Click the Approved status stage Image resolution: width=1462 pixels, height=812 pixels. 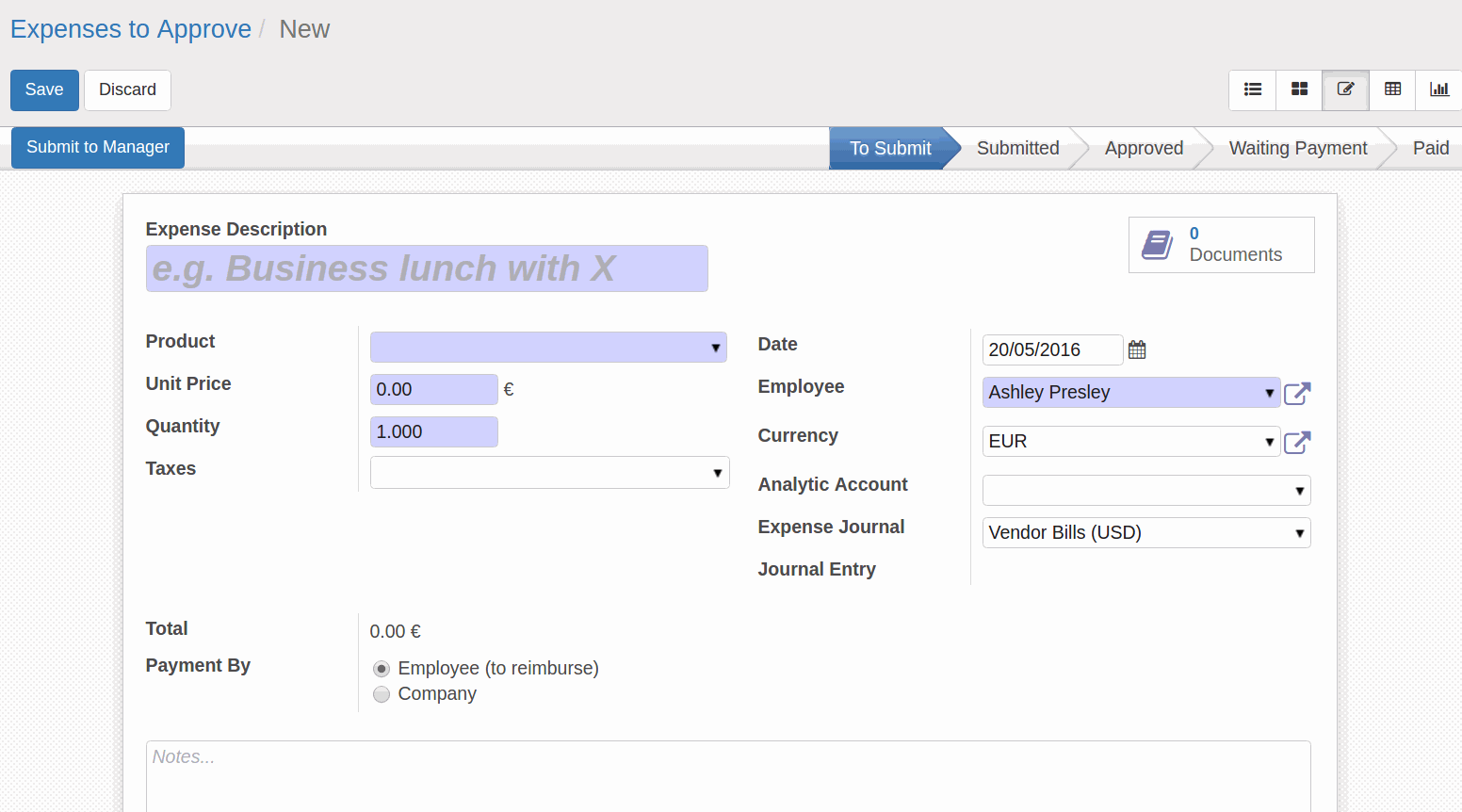(1144, 148)
